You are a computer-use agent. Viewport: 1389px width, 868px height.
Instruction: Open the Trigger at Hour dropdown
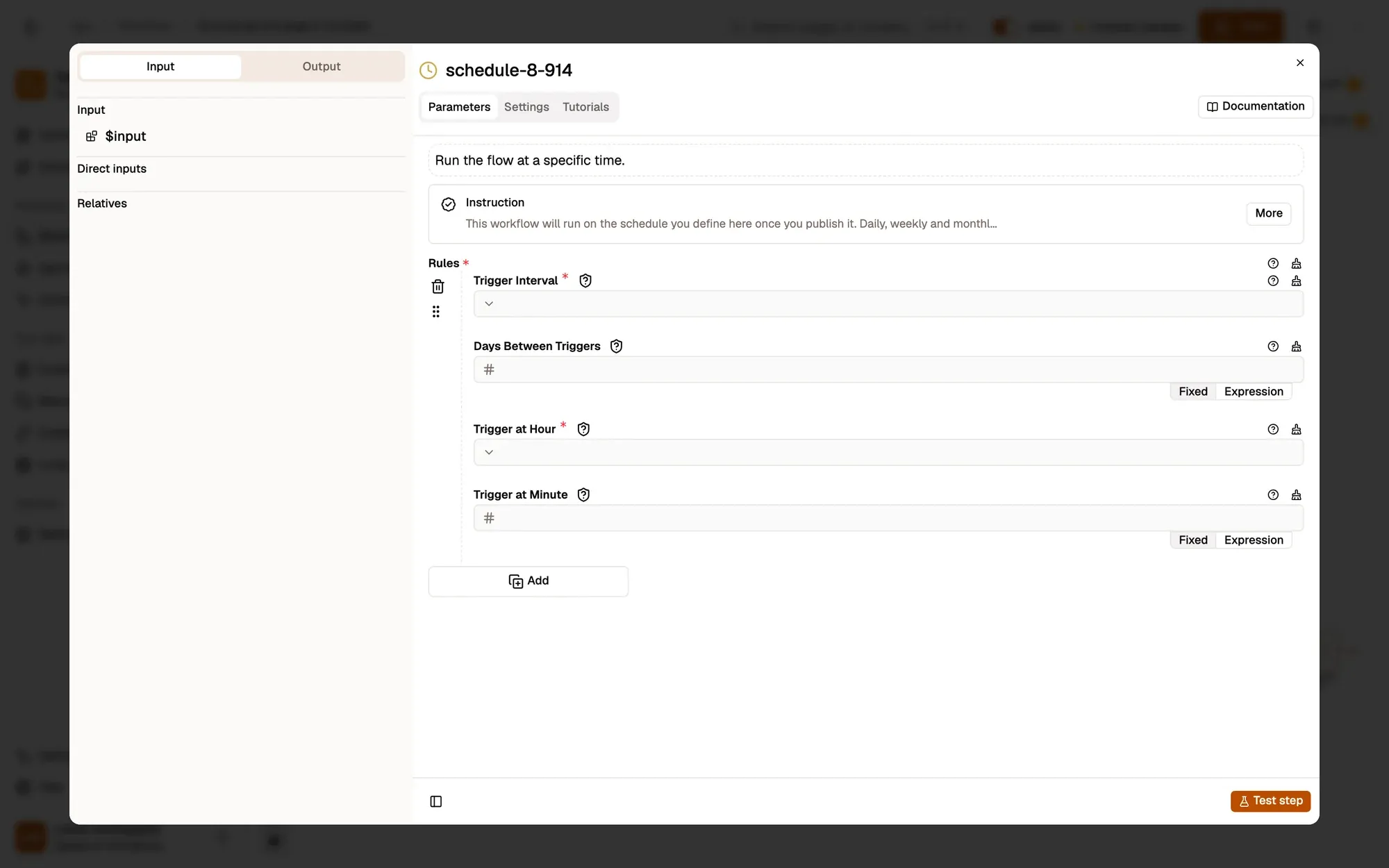888,452
